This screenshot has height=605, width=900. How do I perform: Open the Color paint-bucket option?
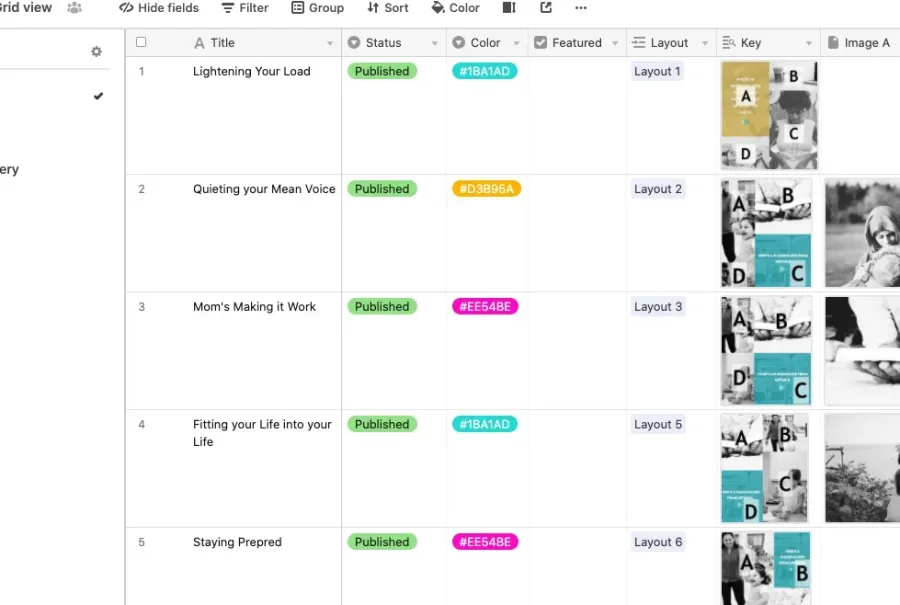click(456, 8)
